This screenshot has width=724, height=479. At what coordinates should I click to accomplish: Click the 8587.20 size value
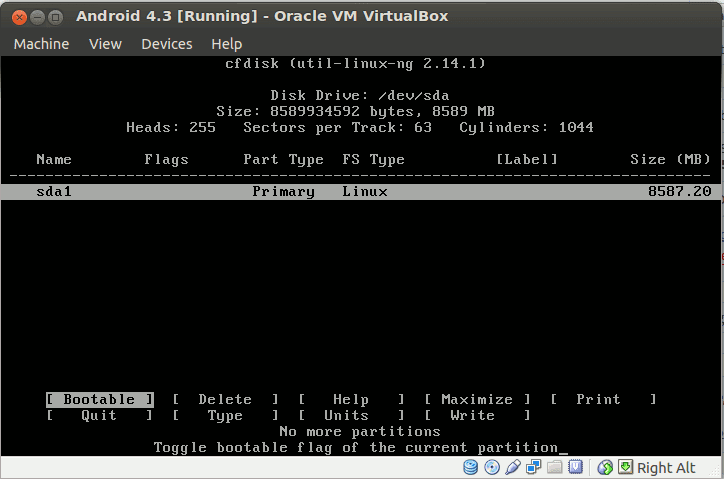pyautogui.click(x=679, y=191)
